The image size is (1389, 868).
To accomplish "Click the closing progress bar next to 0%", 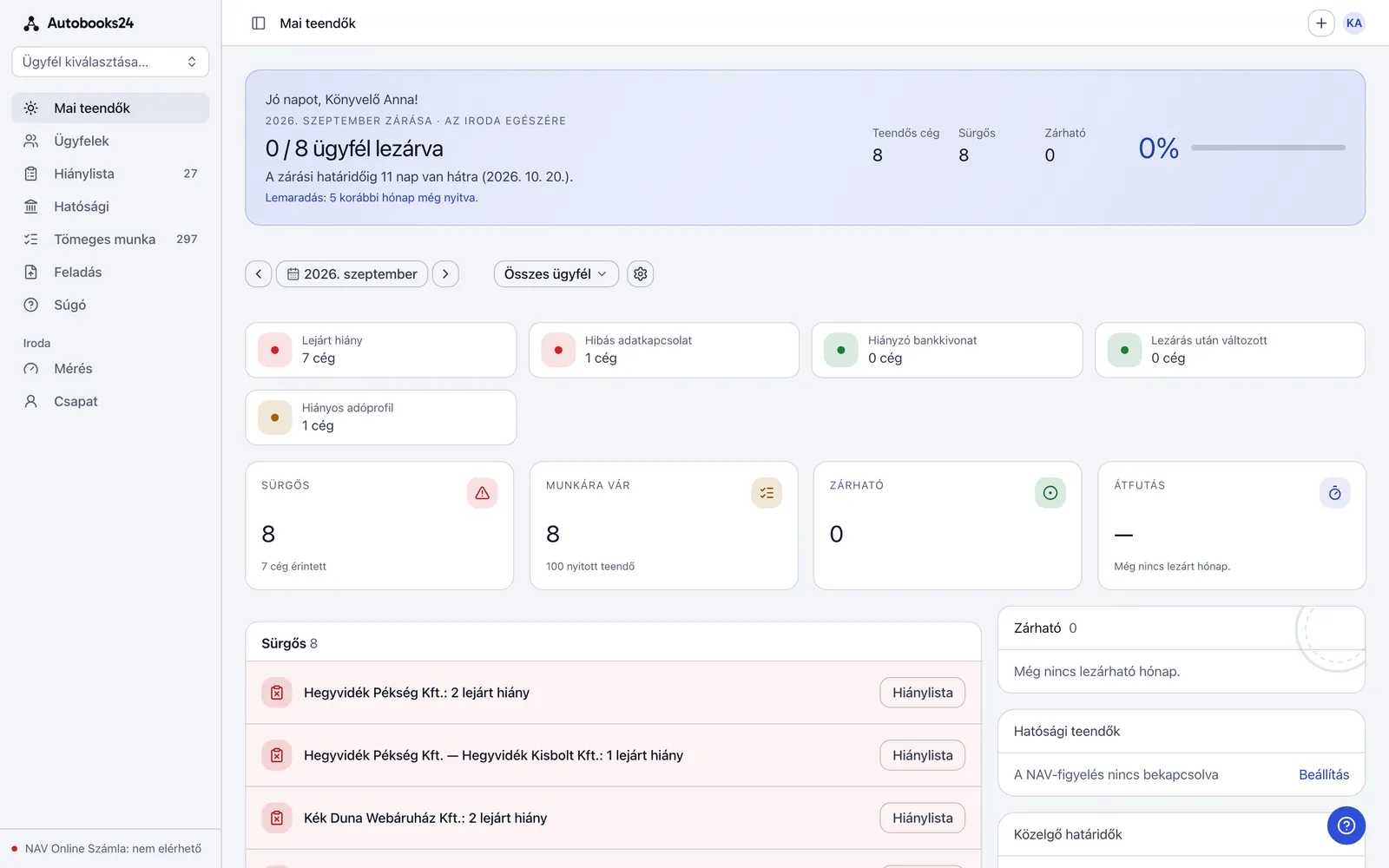I will (x=1268, y=148).
